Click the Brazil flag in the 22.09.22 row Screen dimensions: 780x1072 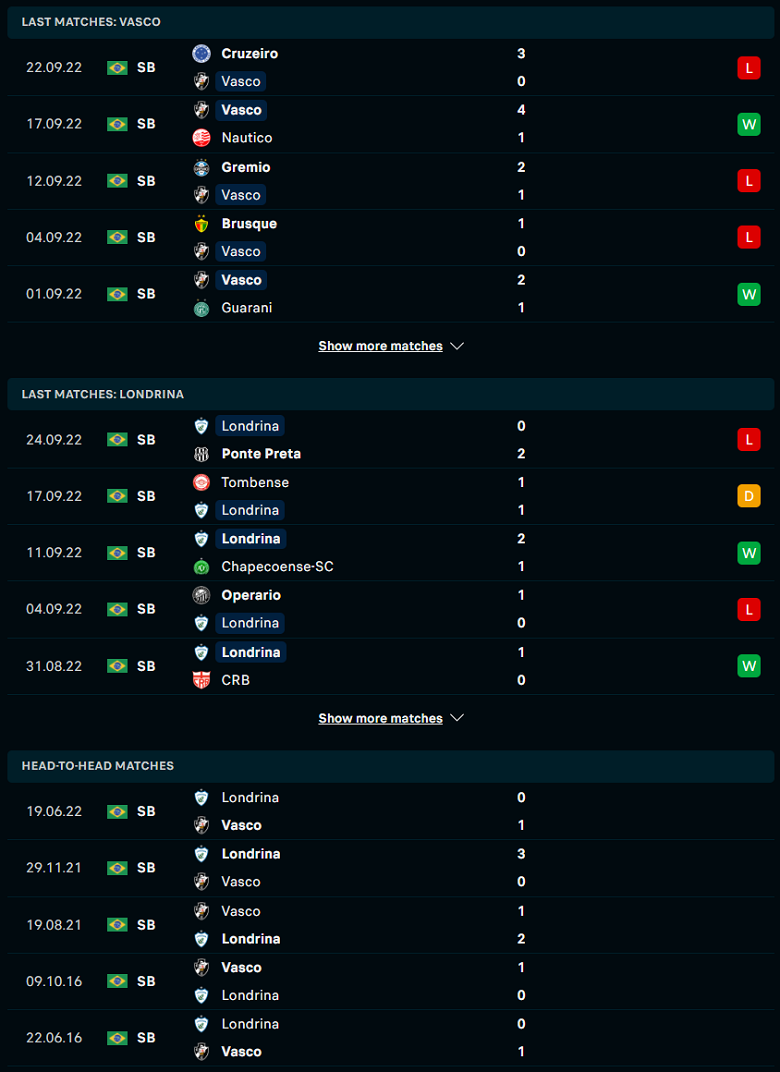[118, 68]
